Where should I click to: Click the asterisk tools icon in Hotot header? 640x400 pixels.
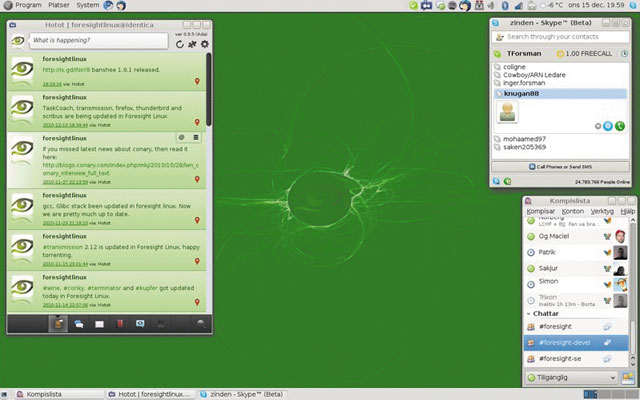pos(192,44)
